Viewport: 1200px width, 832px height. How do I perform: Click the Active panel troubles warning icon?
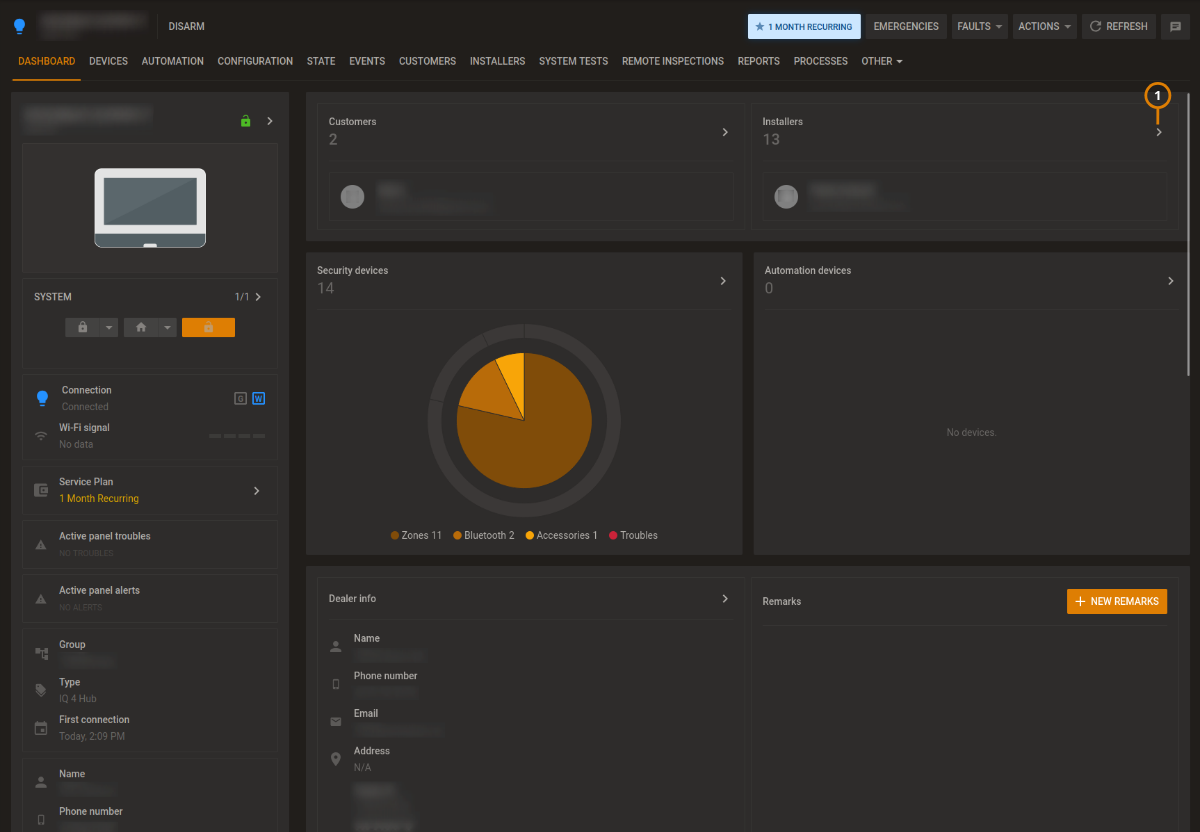(42, 543)
